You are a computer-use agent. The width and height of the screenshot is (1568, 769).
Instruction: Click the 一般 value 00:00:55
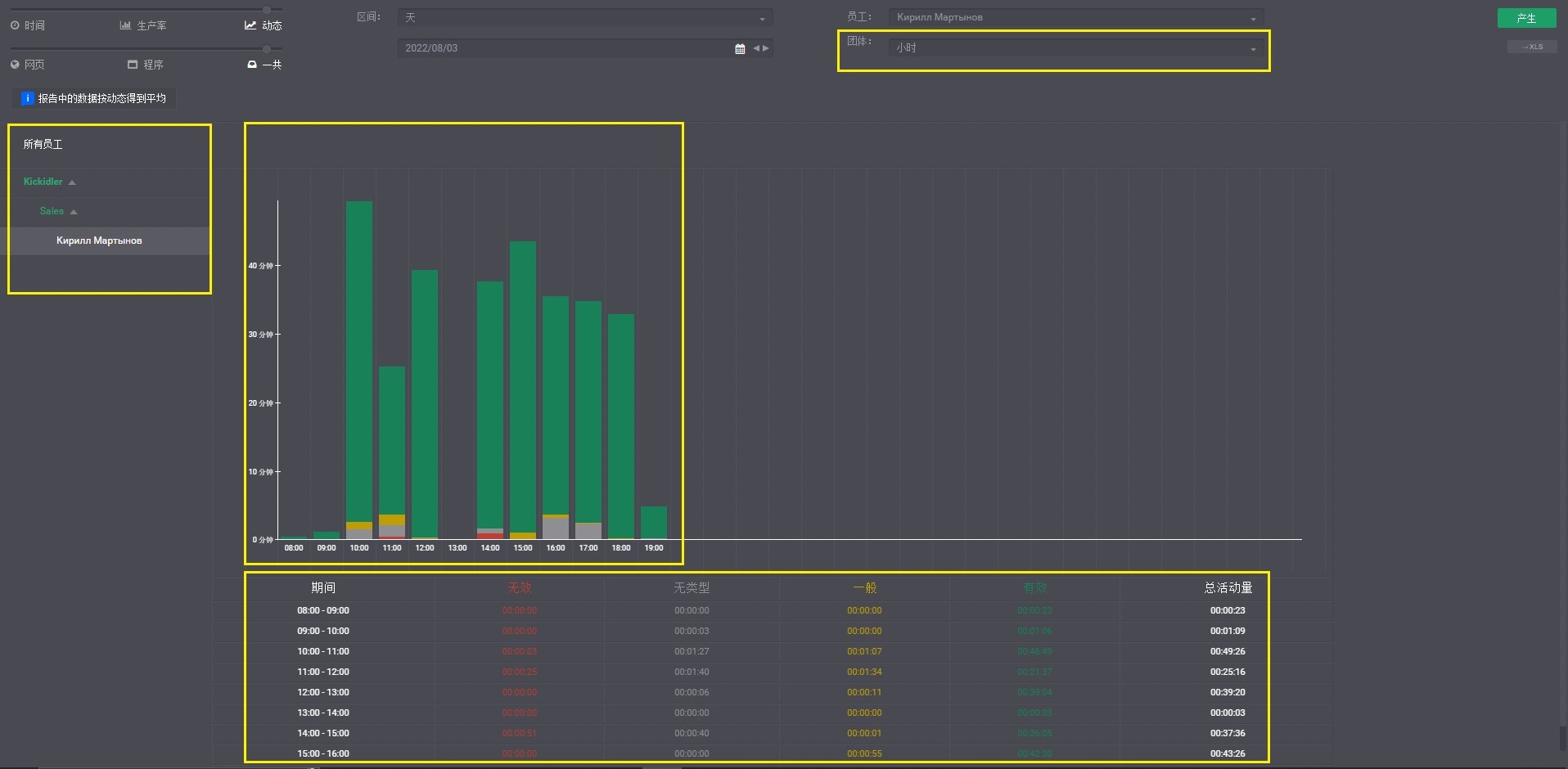[864, 753]
